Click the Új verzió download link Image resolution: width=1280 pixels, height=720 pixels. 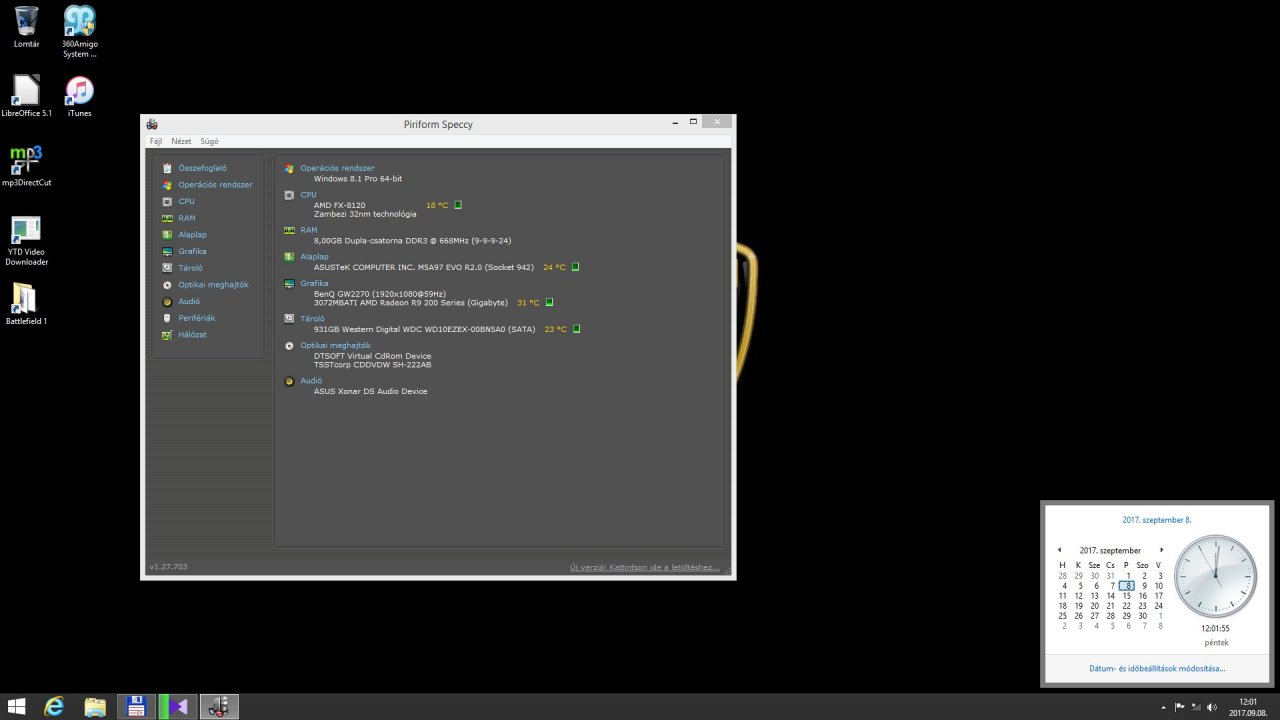point(645,567)
